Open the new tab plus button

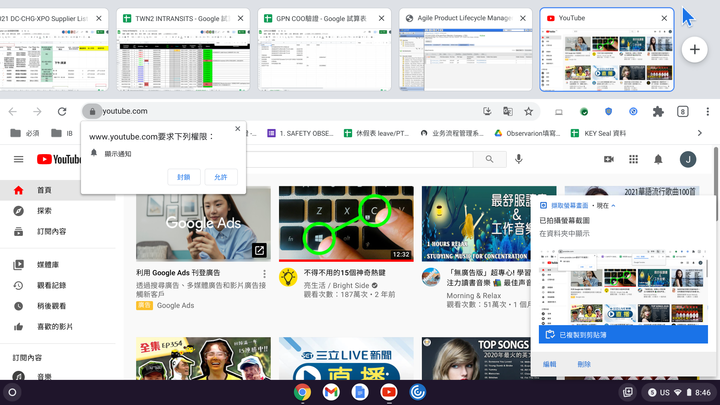694,49
